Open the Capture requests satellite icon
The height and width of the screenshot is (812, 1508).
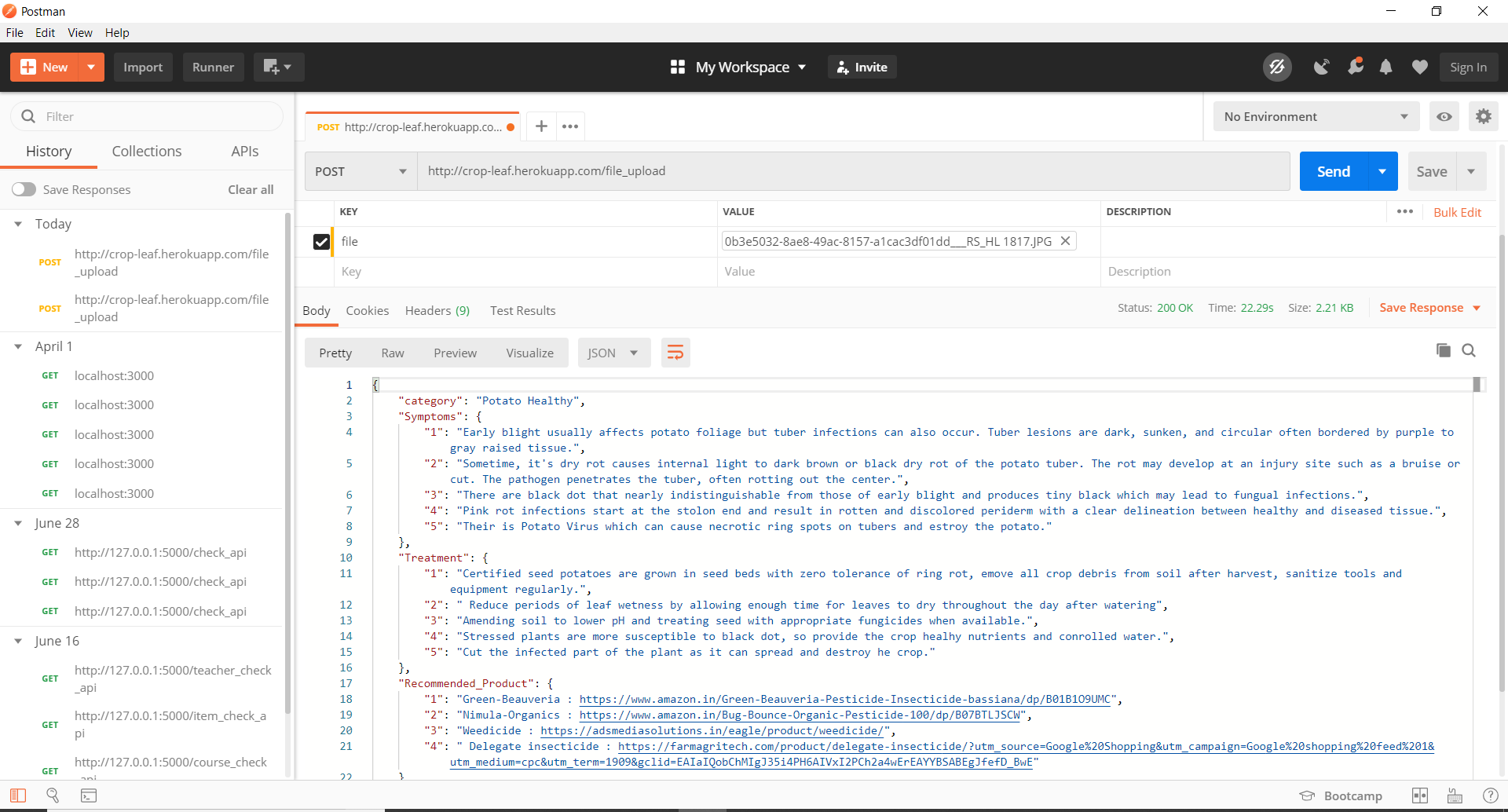click(1321, 67)
